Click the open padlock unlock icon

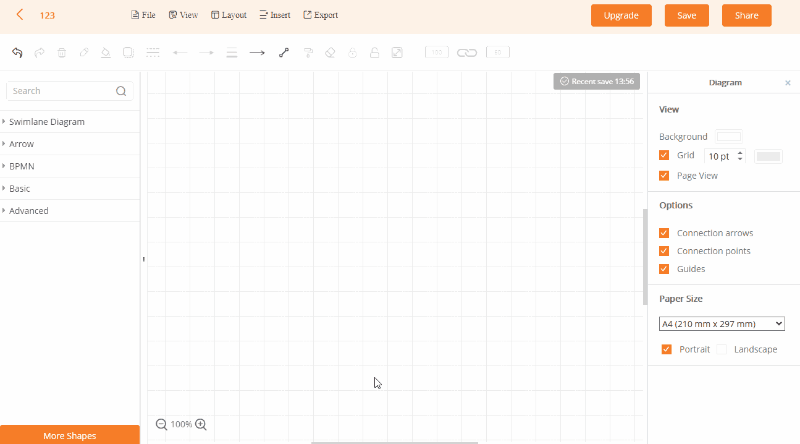[x=374, y=53]
